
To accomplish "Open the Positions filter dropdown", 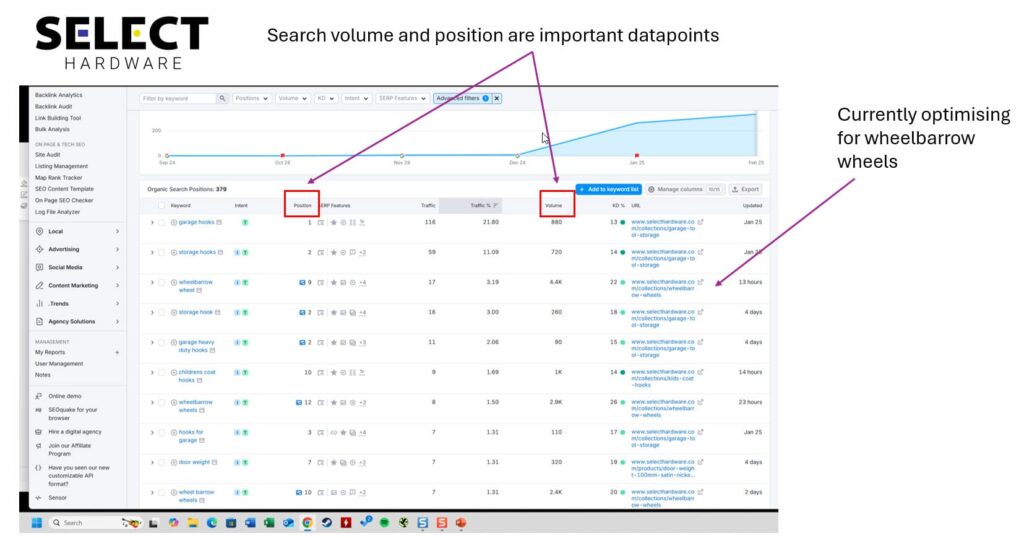I will coord(251,99).
